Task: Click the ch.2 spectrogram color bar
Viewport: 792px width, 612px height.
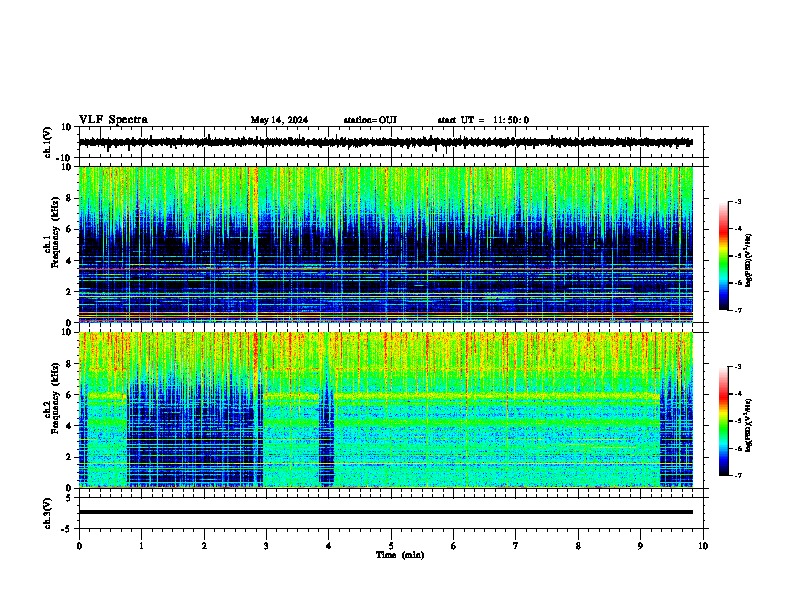Action: (724, 421)
